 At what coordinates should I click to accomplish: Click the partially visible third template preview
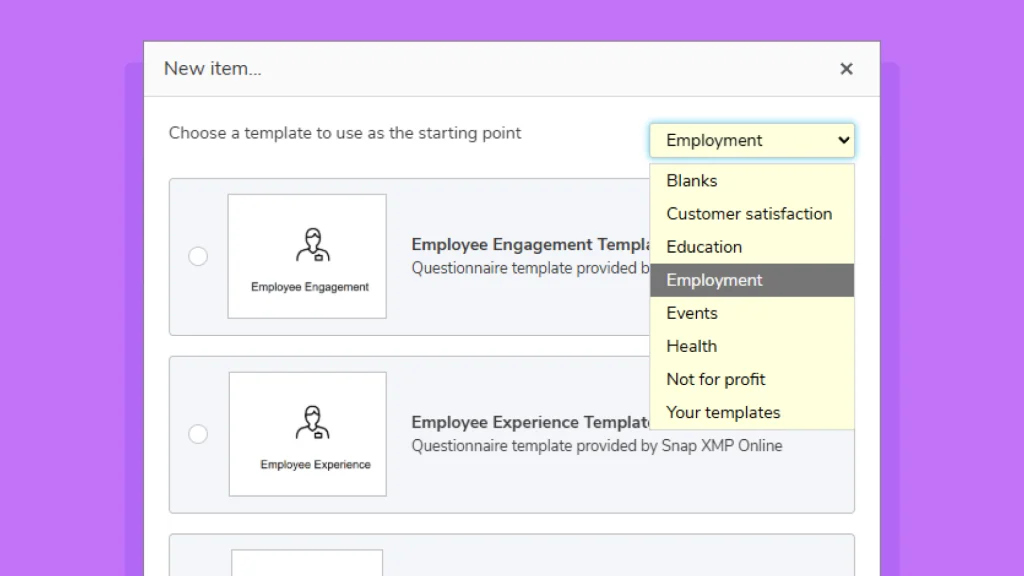307,565
